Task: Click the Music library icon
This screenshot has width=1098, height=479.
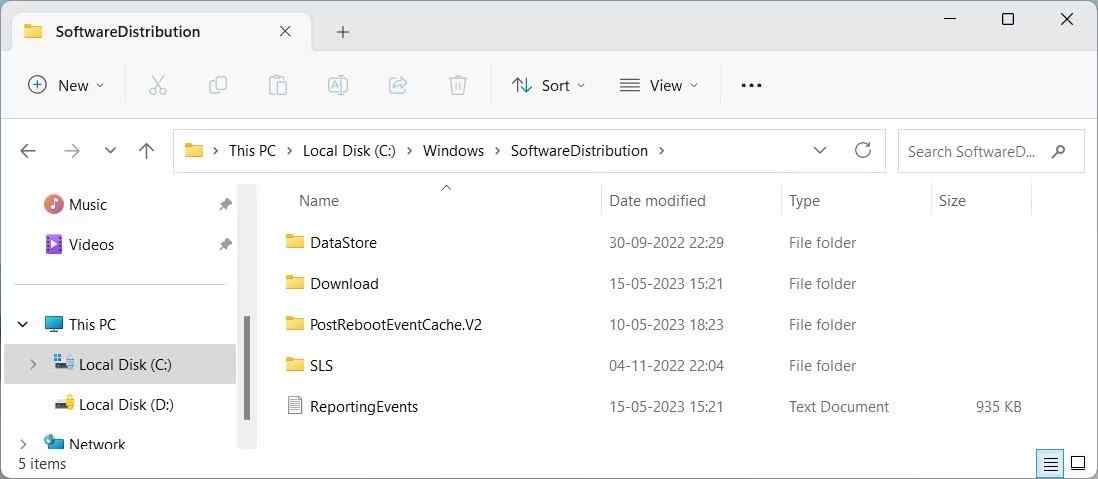Action: pos(53,204)
